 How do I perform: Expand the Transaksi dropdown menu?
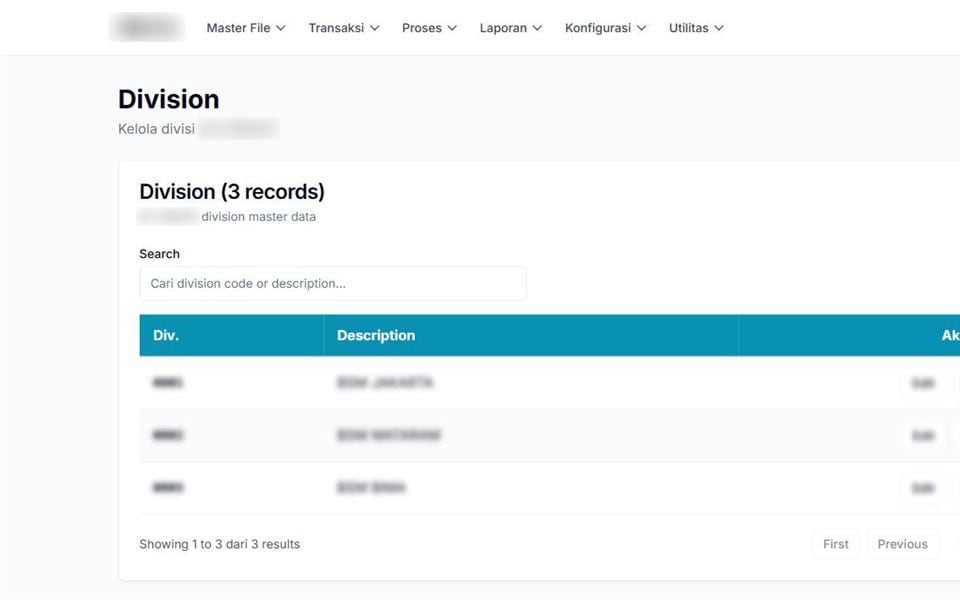[x=343, y=28]
